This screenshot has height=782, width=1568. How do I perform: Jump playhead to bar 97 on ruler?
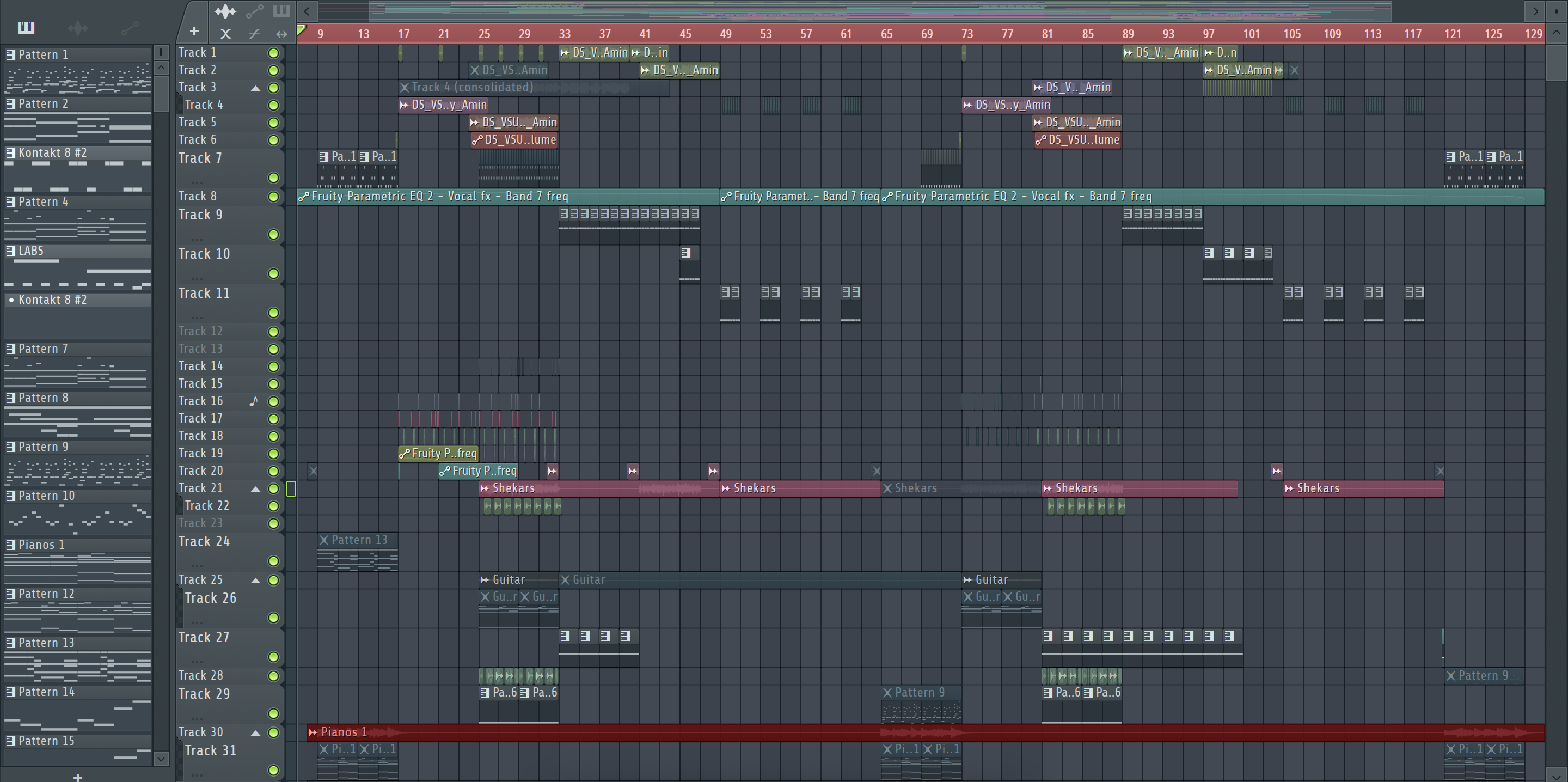[1208, 34]
